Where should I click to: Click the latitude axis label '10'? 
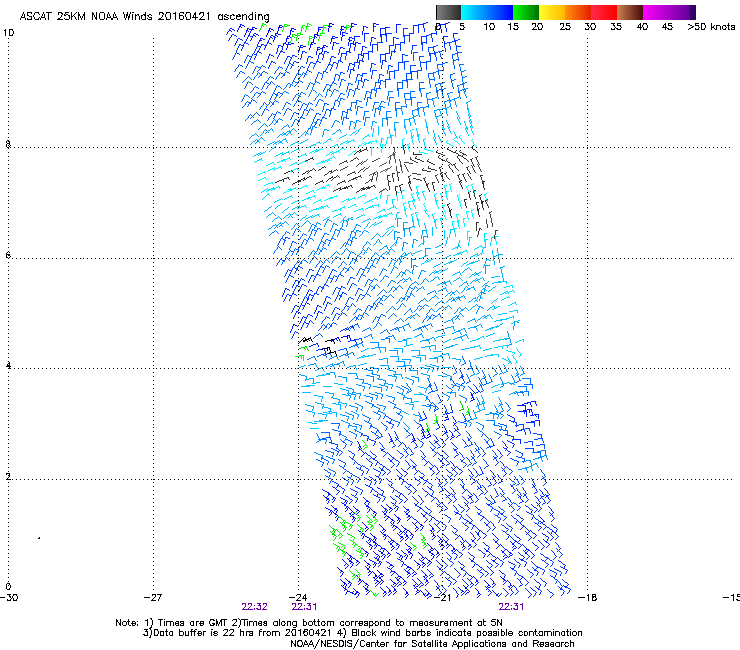pos(8,33)
